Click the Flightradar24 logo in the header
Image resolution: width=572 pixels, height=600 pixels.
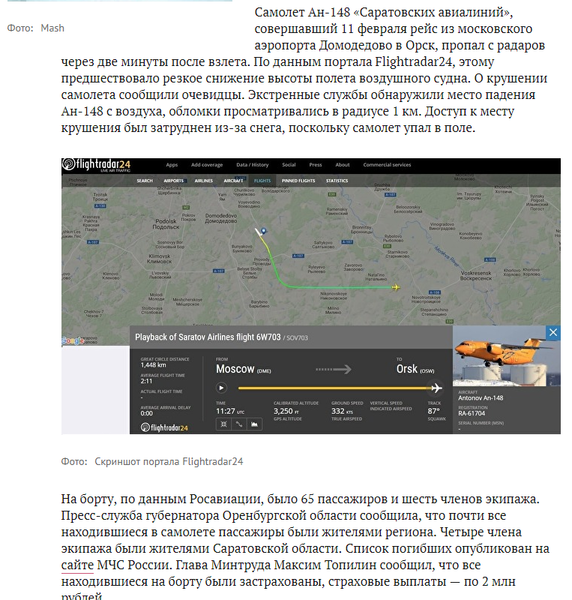(96, 165)
